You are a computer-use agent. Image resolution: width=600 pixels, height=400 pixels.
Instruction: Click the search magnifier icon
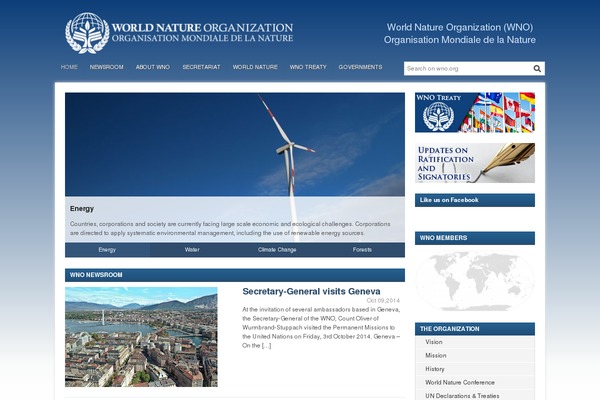(x=537, y=69)
